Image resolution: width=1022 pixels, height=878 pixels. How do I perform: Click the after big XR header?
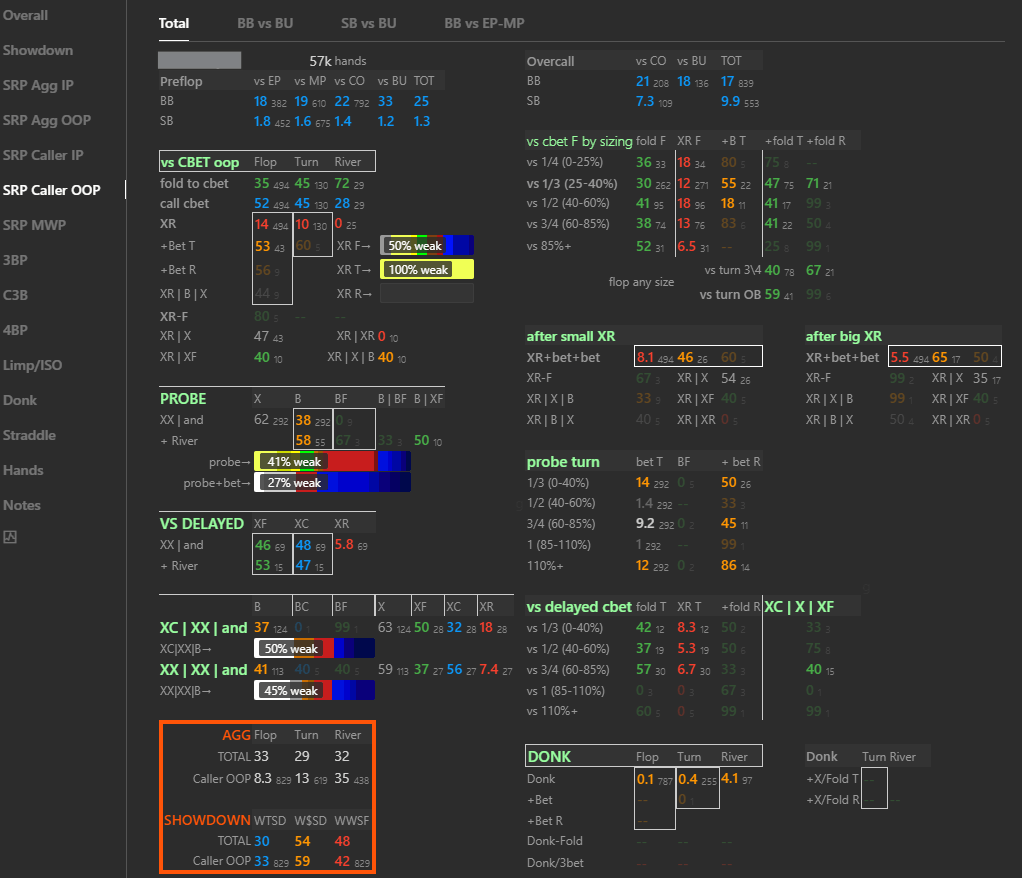click(x=843, y=336)
